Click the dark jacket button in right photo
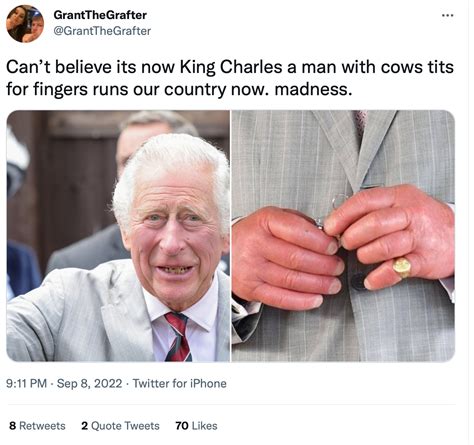 tap(358, 281)
